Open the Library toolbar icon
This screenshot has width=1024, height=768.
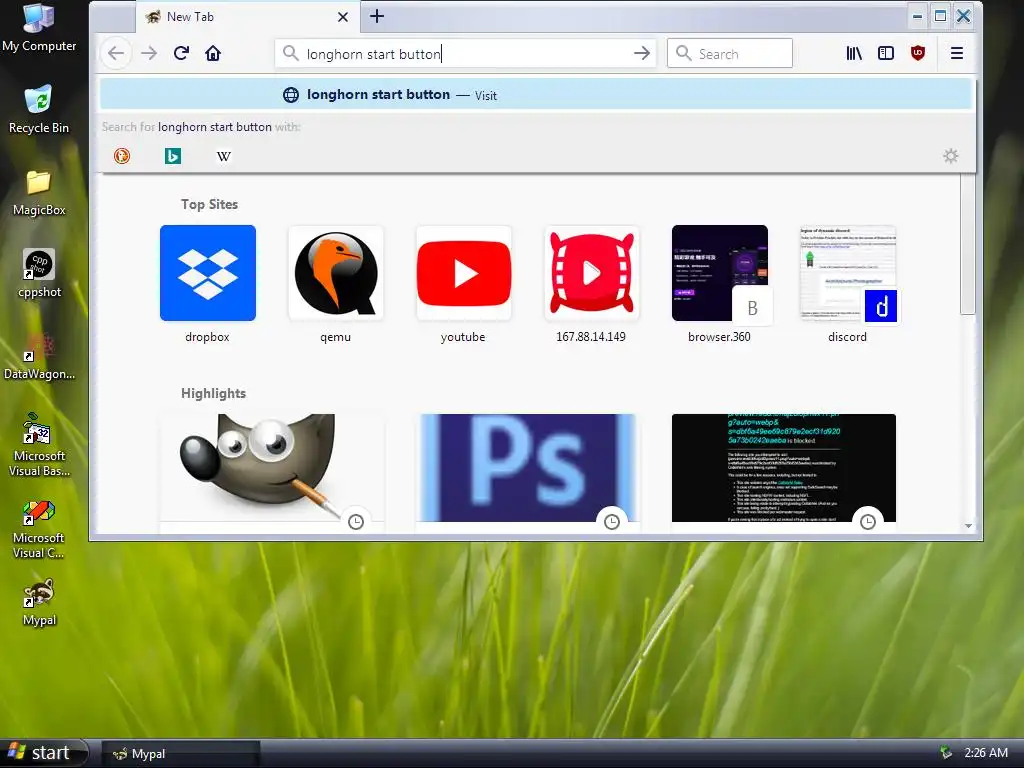point(854,54)
